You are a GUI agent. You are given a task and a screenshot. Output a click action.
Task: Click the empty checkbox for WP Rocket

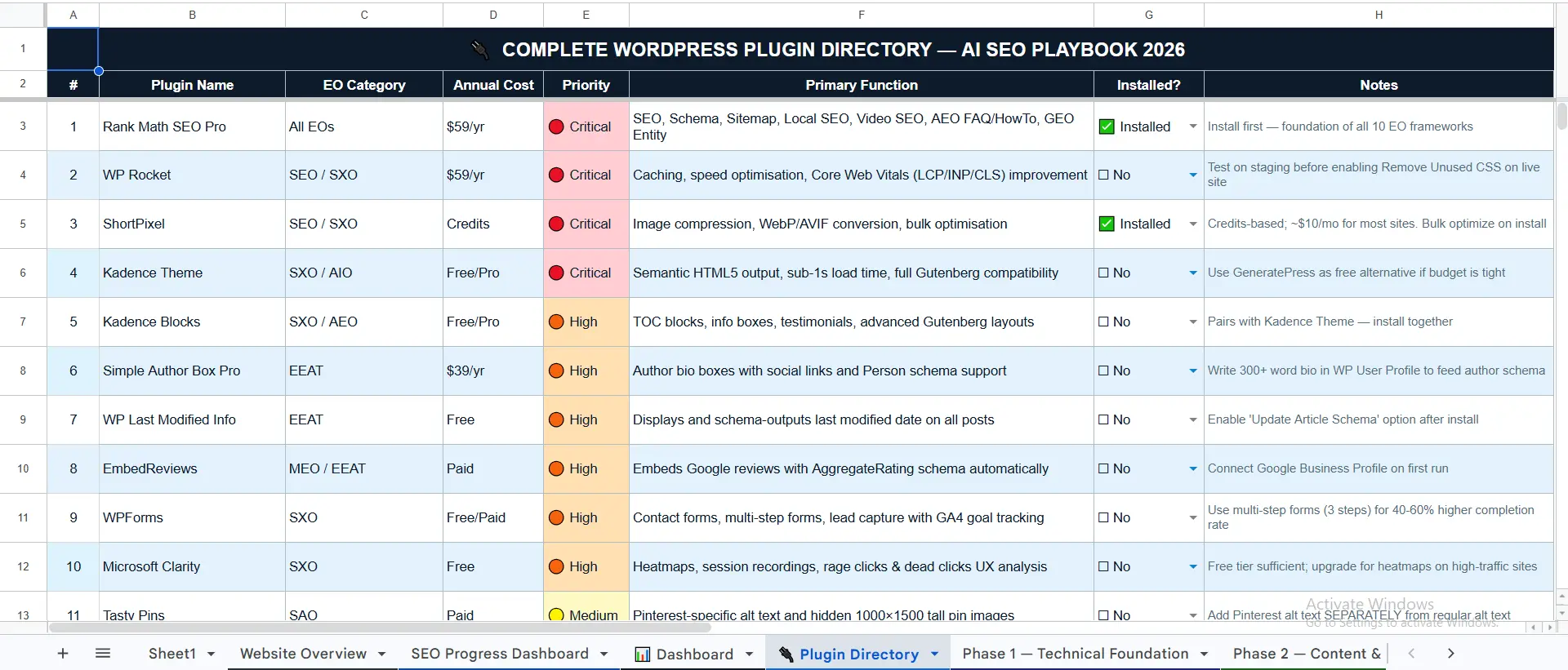click(1104, 175)
